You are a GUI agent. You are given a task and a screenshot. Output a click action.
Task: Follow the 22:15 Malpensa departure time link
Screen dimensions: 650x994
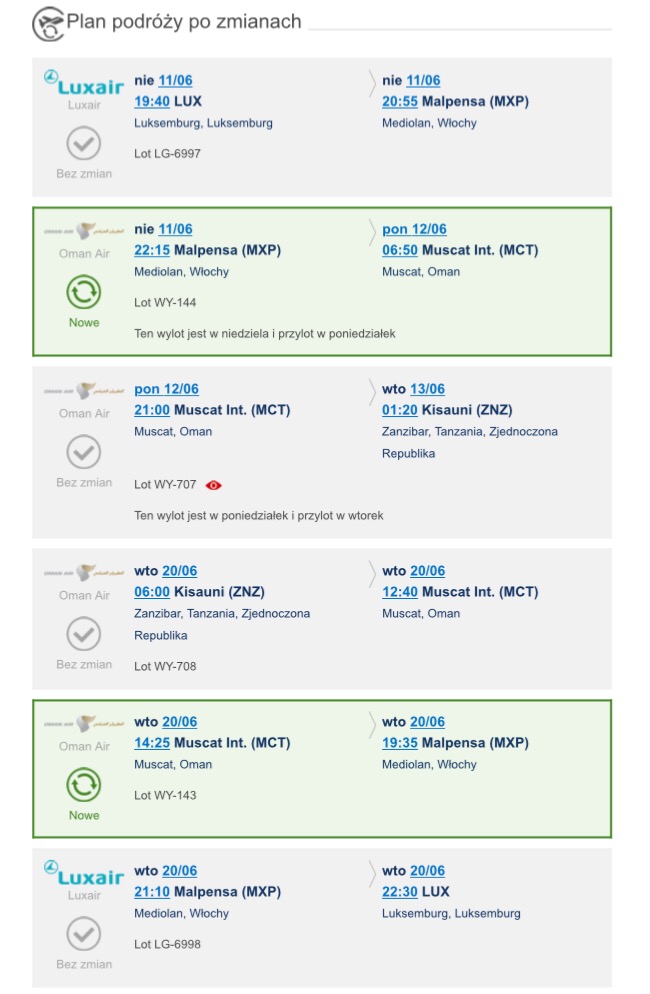(x=152, y=250)
